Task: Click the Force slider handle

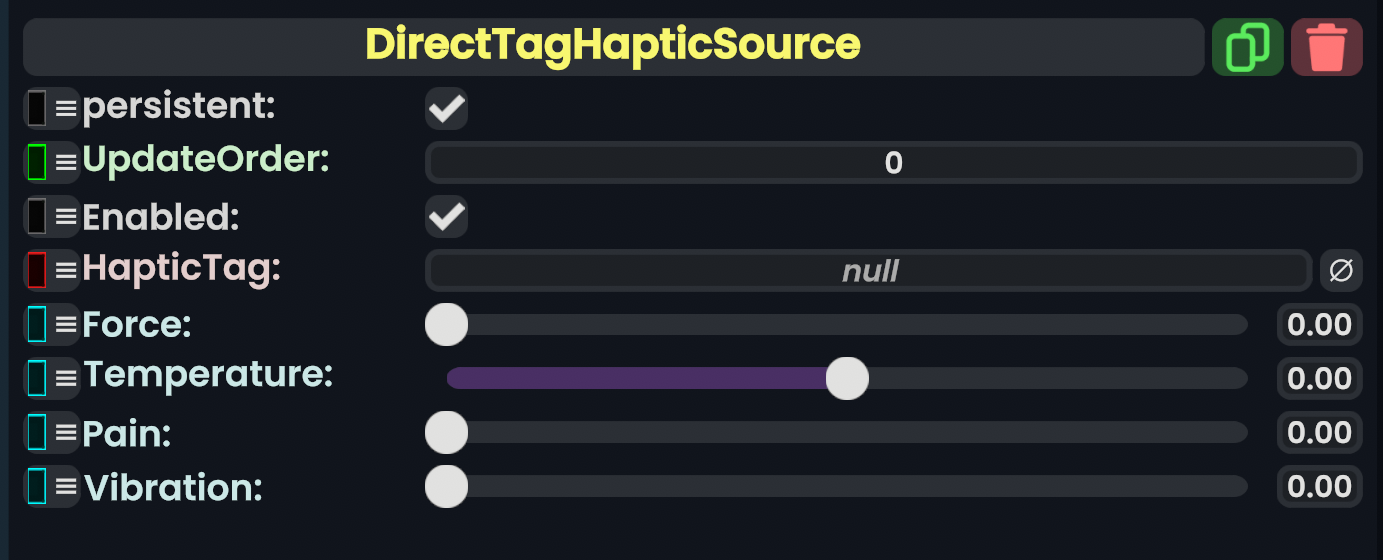Action: point(446,324)
